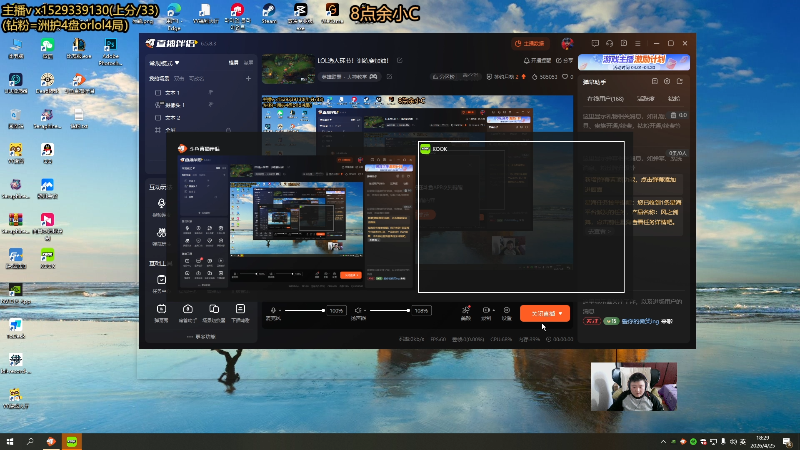Select the 我的场景 scene tab
The height and width of the screenshot is (450, 800).
point(159,79)
